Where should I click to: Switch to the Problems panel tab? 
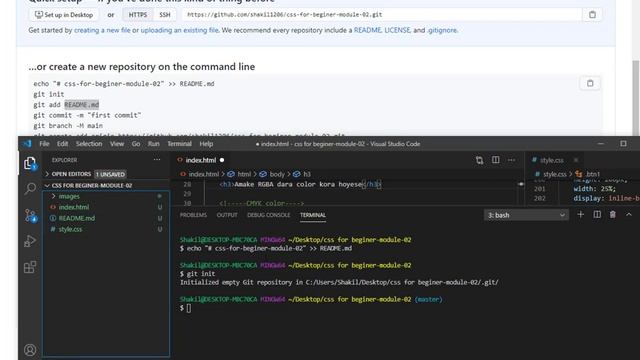pos(193,215)
